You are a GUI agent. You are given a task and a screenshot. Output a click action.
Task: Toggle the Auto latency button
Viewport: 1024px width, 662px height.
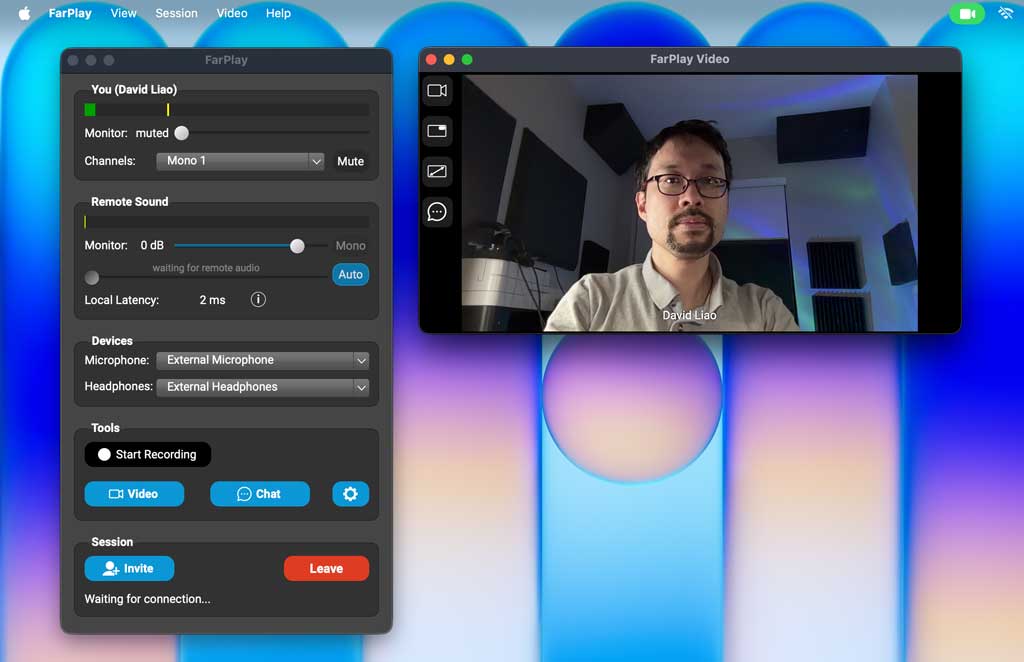coord(350,275)
